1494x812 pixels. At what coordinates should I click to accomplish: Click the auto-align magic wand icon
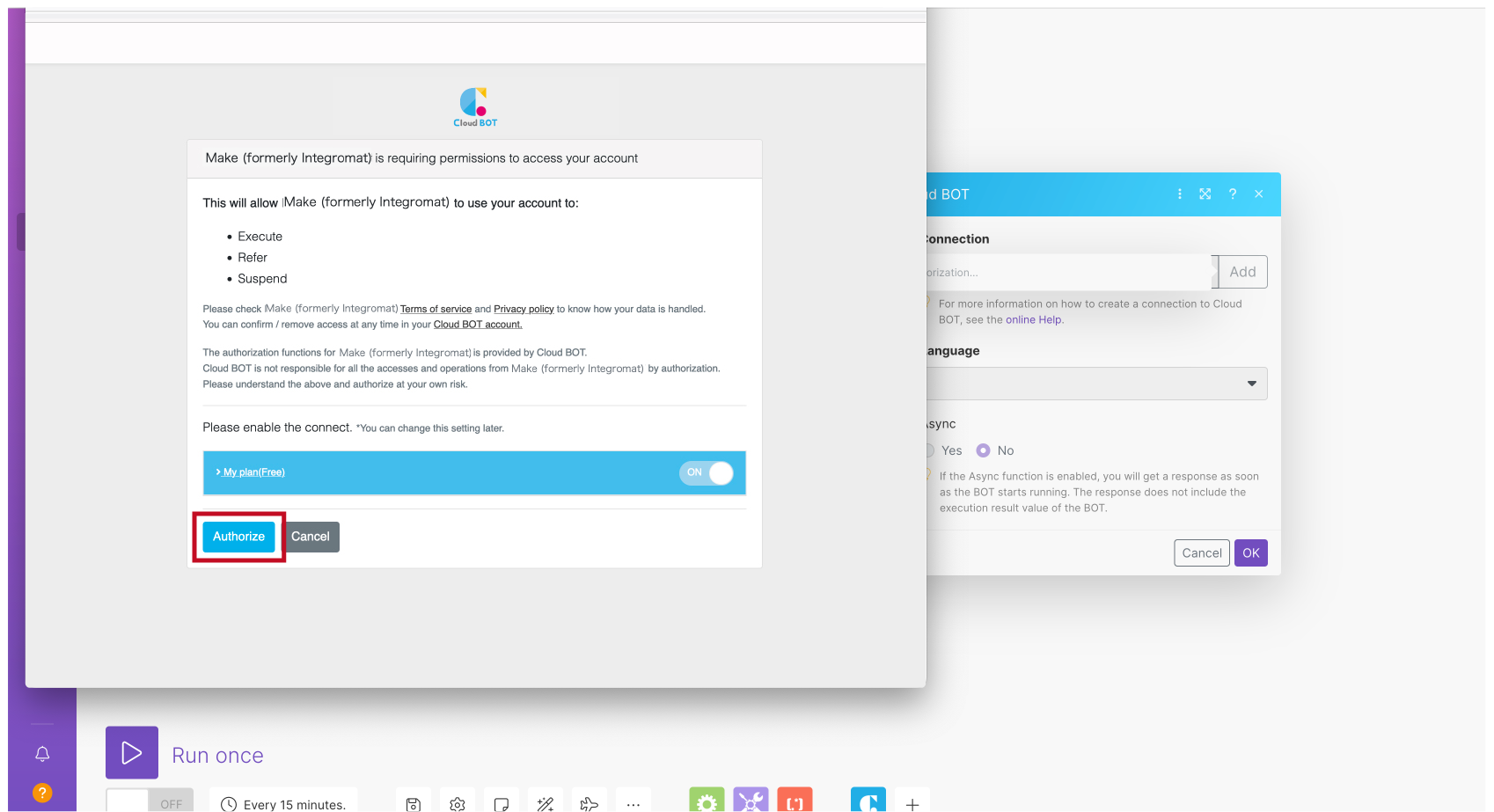(546, 803)
